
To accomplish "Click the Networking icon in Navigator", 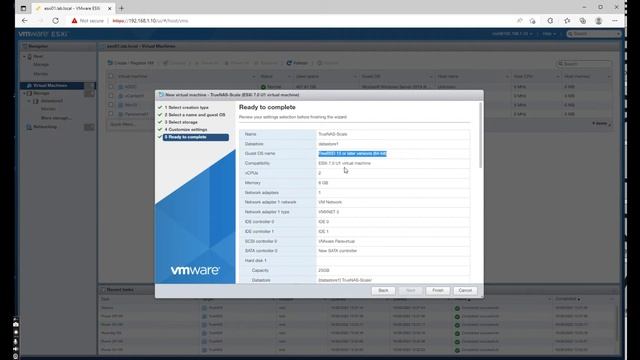I will point(29,127).
